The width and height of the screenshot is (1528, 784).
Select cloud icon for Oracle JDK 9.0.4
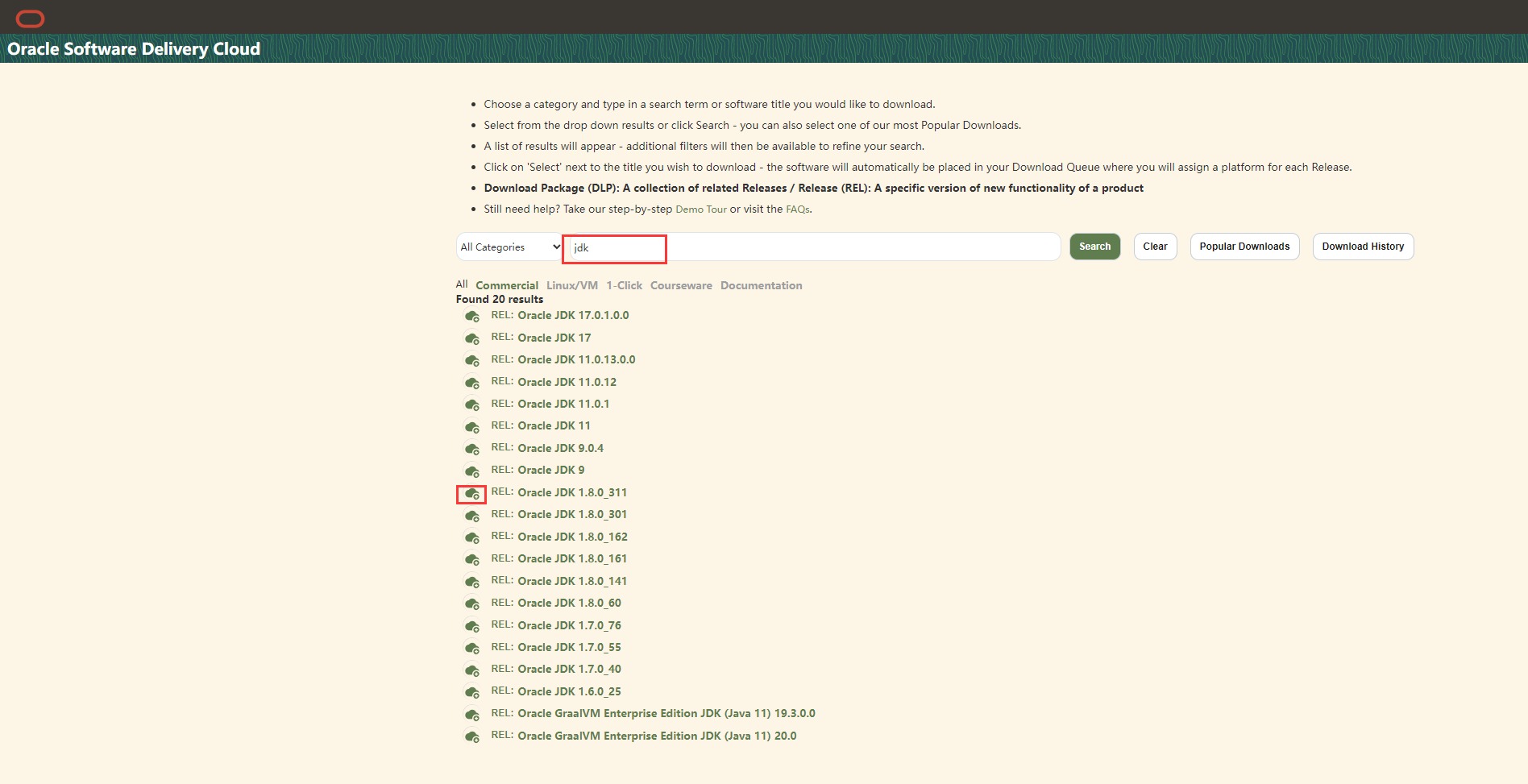coord(472,449)
